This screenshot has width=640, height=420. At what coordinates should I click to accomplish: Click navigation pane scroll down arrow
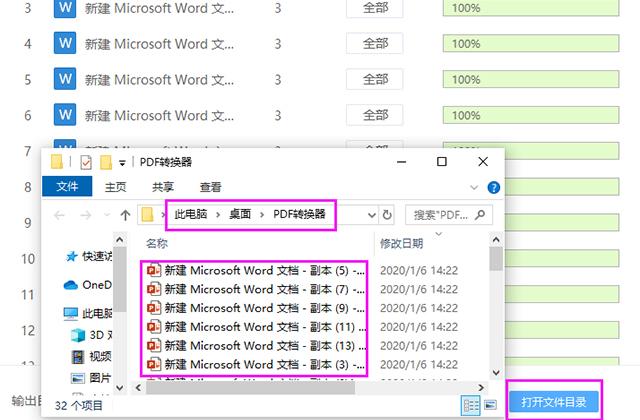tap(120, 387)
